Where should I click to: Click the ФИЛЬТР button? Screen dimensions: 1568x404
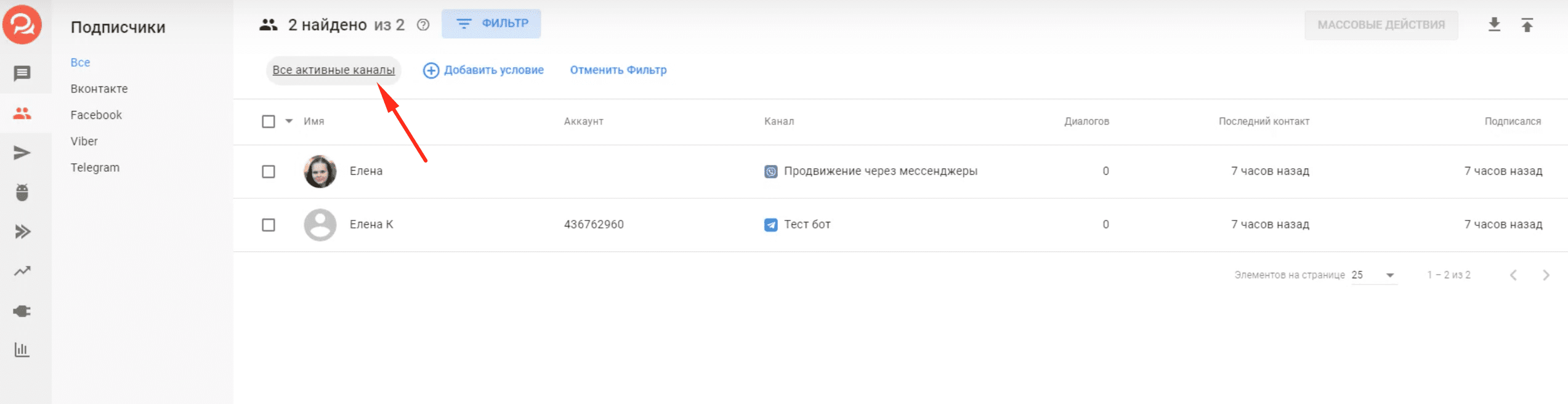click(491, 24)
